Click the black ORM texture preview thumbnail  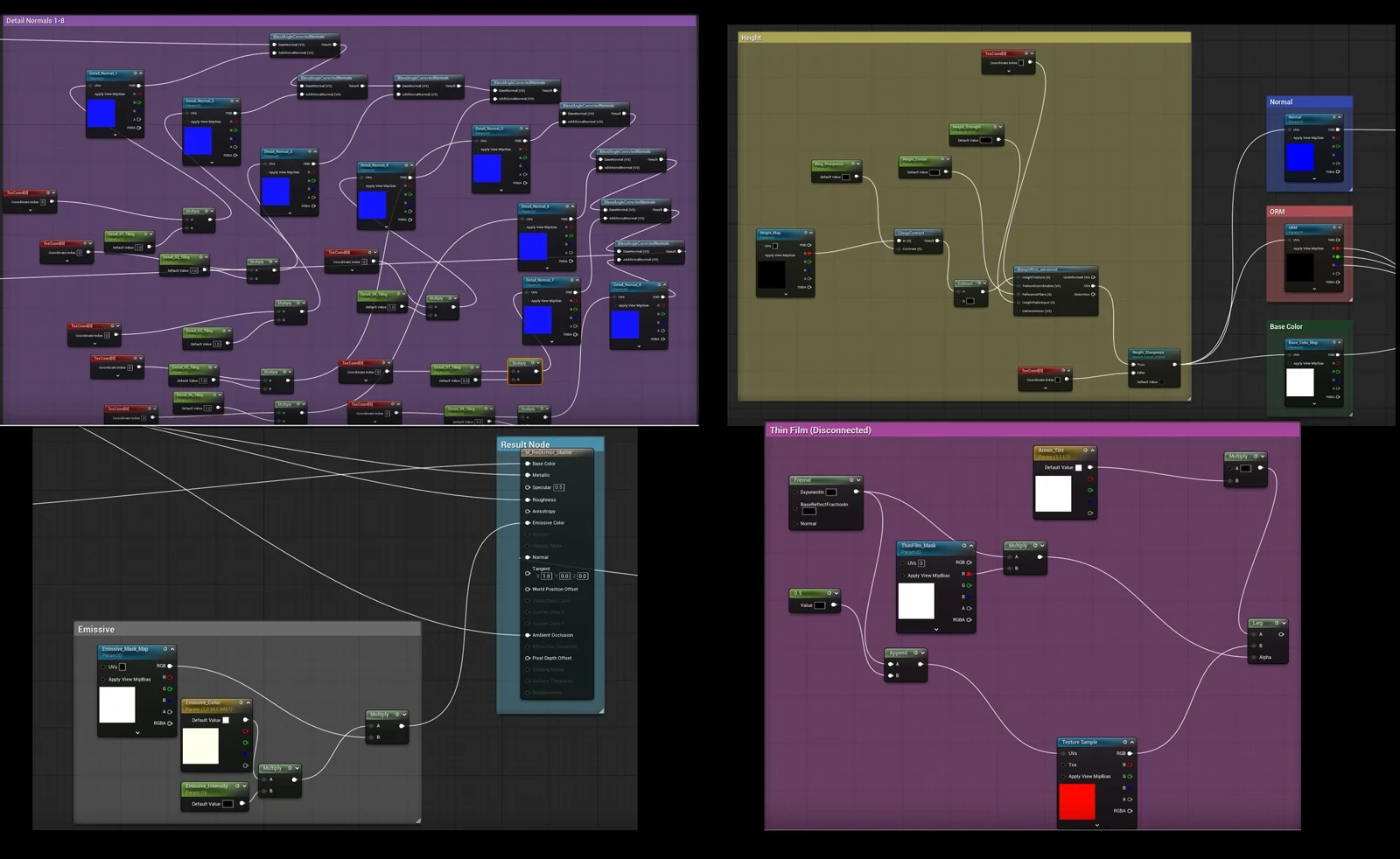(1300, 268)
